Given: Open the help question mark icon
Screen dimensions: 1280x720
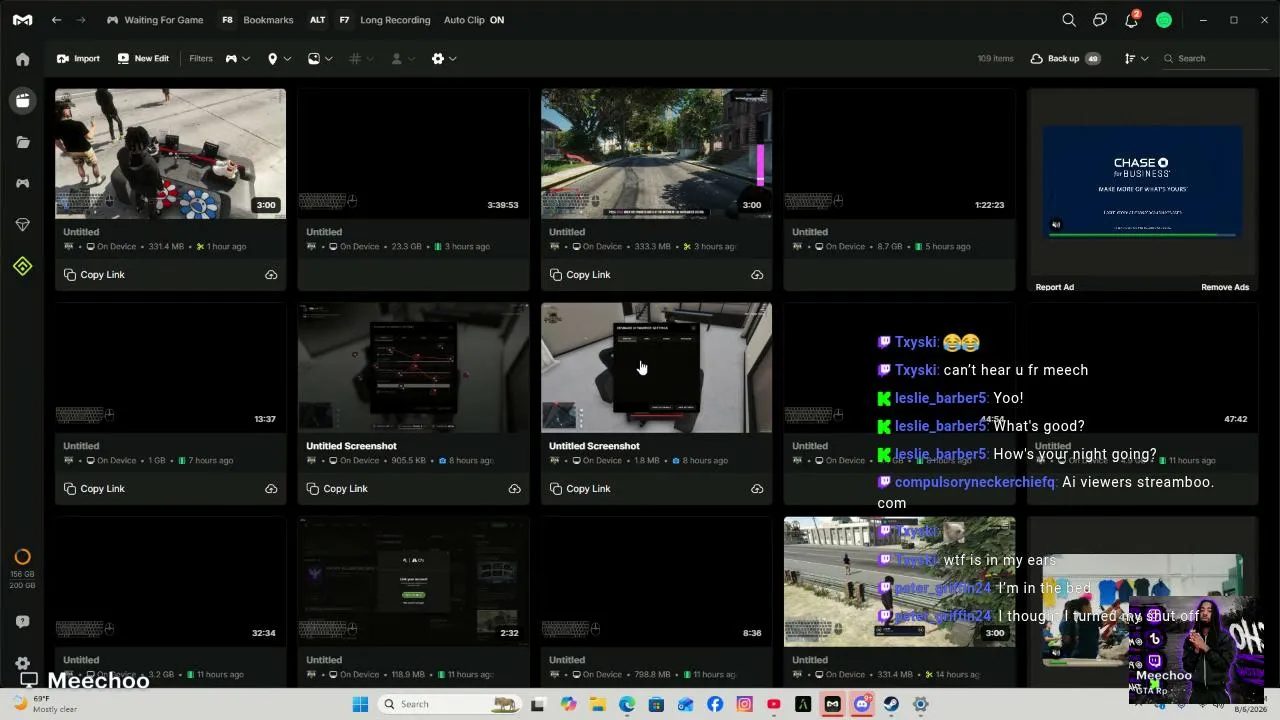Looking at the screenshot, I should point(23,621).
